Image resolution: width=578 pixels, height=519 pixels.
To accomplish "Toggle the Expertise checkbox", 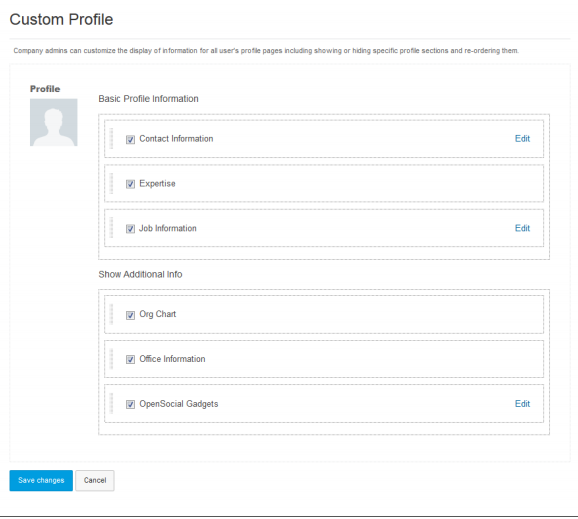I will [x=130, y=184].
